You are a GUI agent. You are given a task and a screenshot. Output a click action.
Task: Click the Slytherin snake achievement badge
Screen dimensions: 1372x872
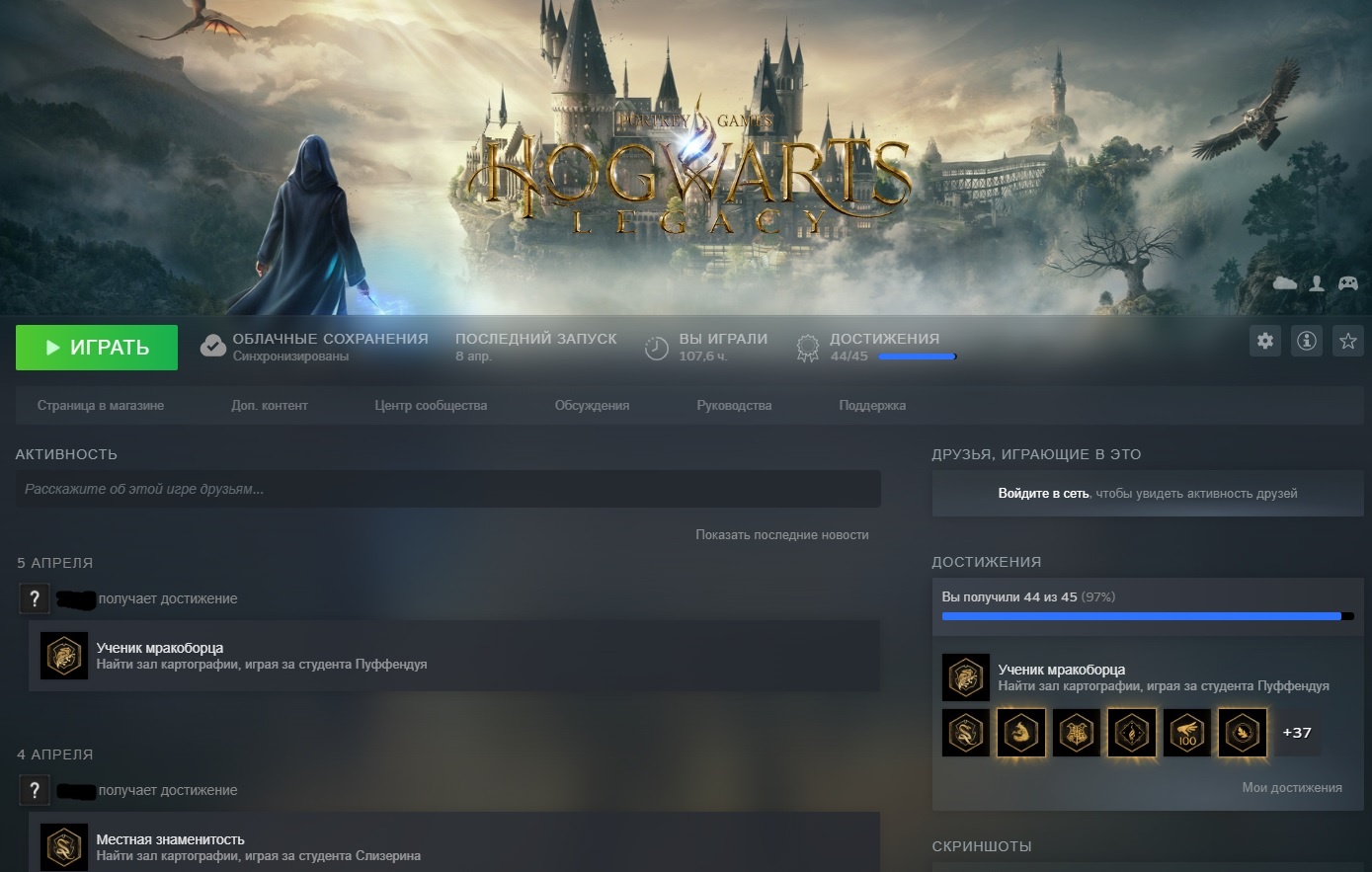[x=965, y=733]
